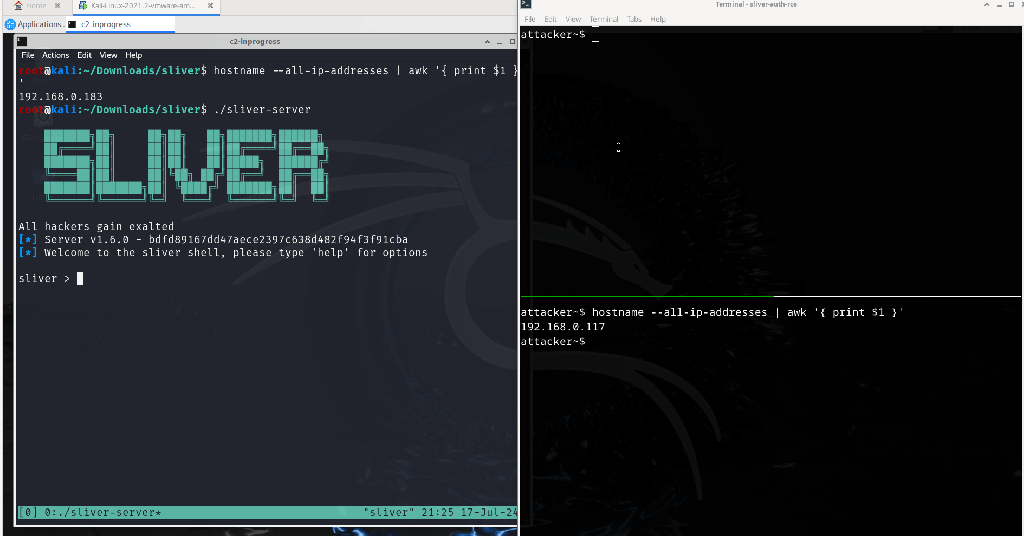Screen dimensions: 1024x536
Task: Close the Home tab
Action: pyautogui.click(x=57, y=6)
